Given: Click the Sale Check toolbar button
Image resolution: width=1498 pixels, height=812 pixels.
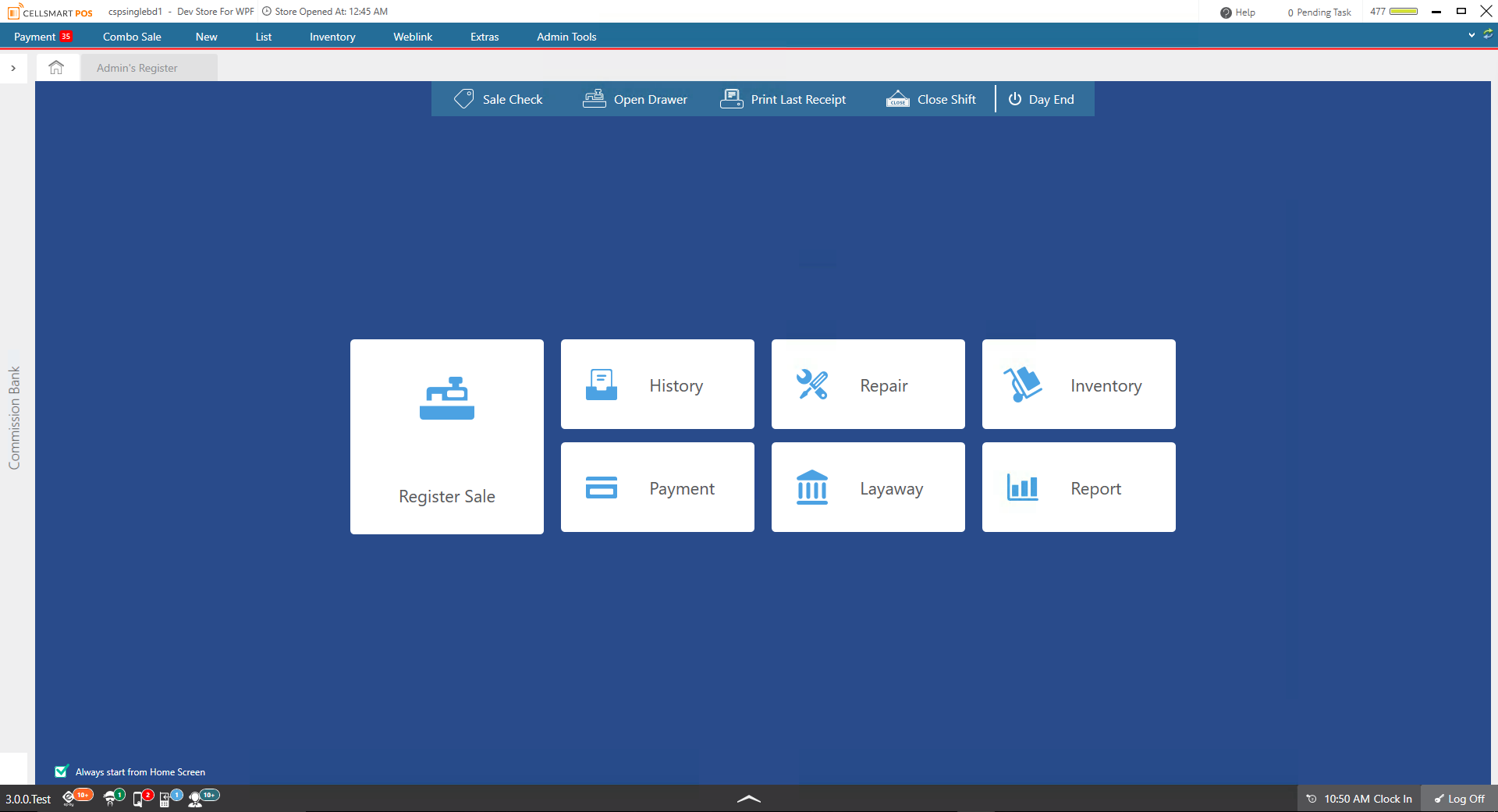Looking at the screenshot, I should coord(499,99).
